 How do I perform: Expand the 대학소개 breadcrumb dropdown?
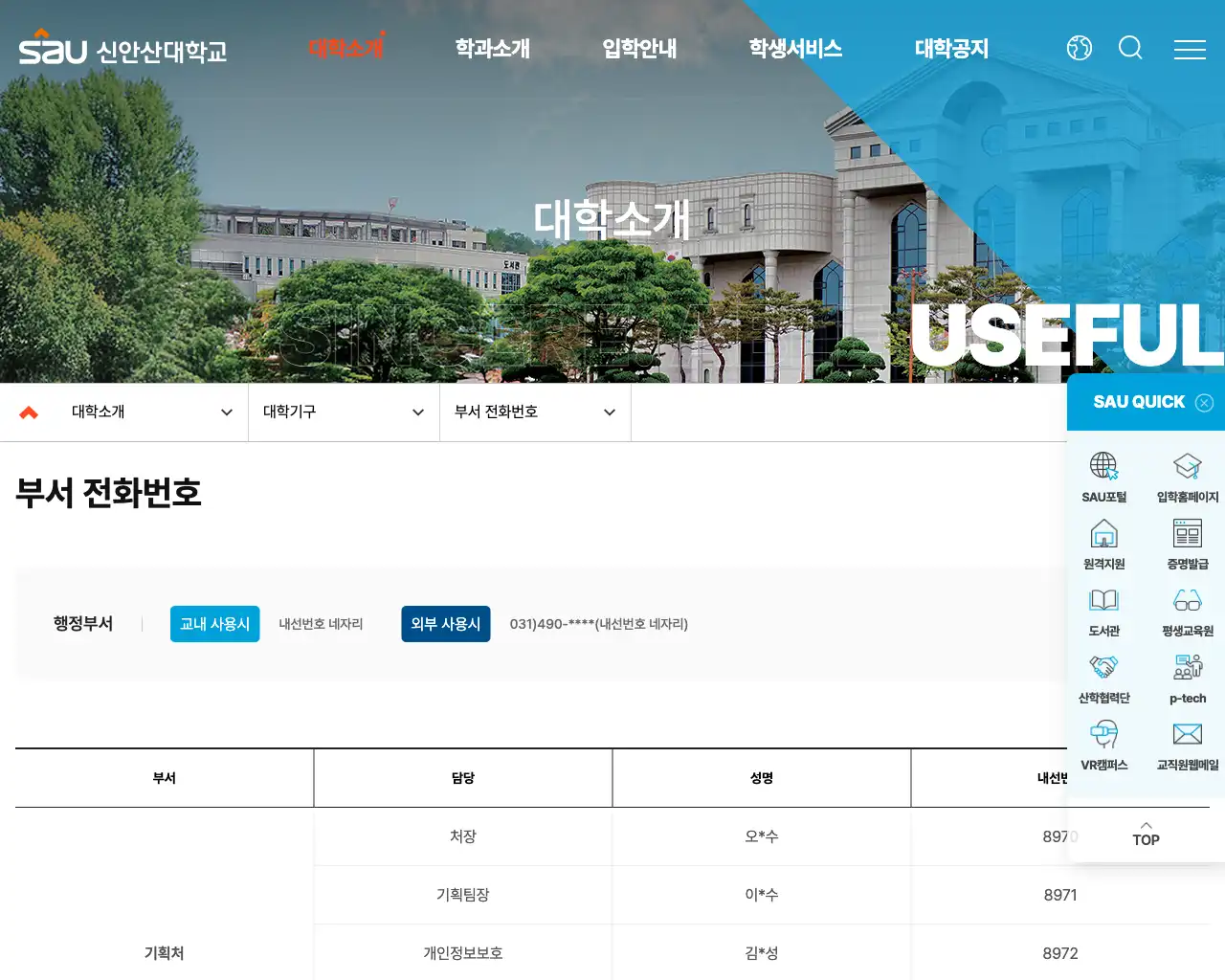point(152,412)
